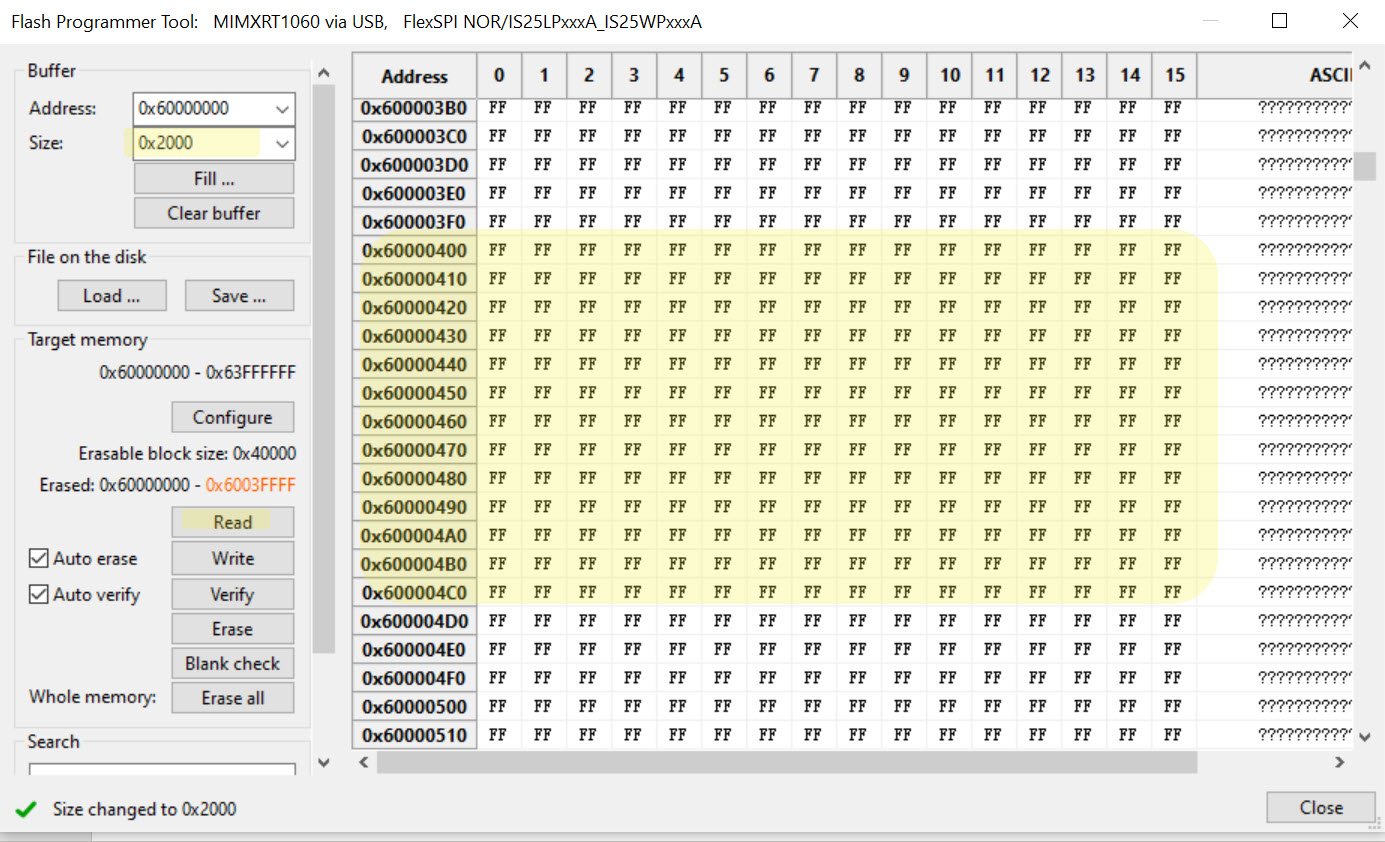The image size is (1385, 842).
Task: Click Write to program target memory
Action: [x=232, y=558]
